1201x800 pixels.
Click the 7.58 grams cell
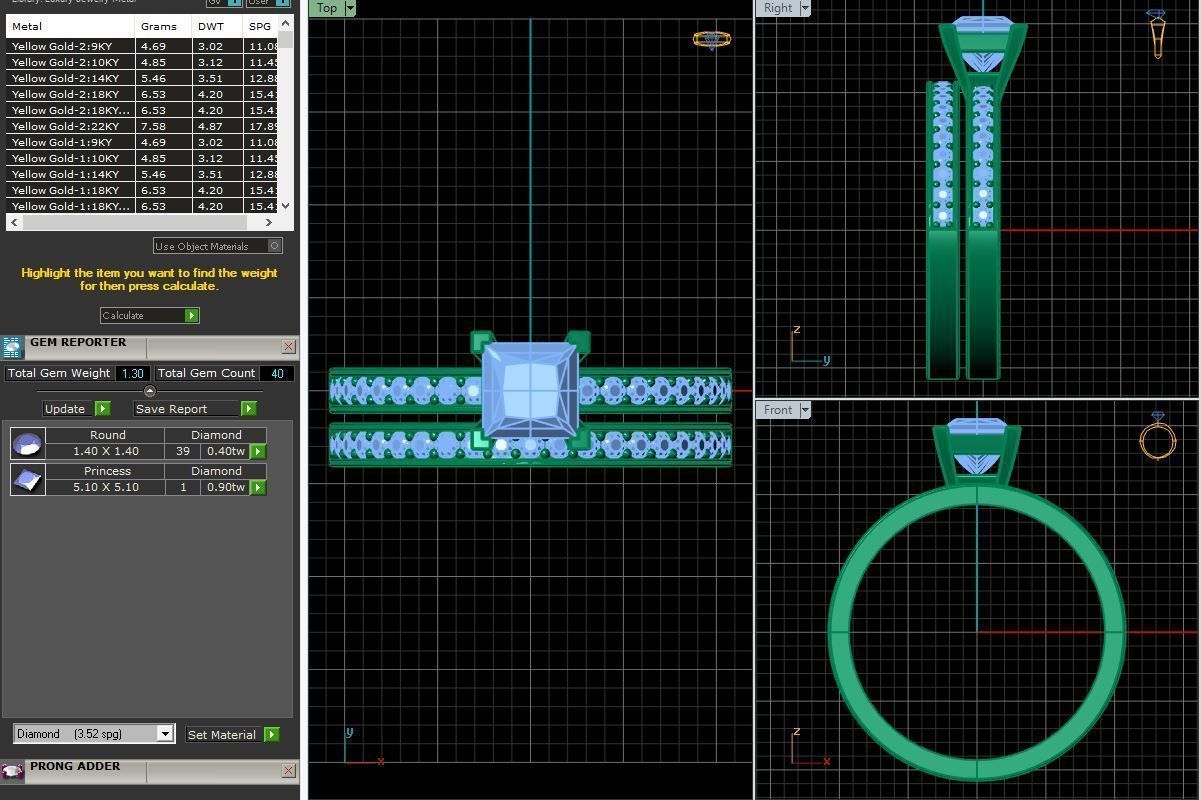click(163, 126)
